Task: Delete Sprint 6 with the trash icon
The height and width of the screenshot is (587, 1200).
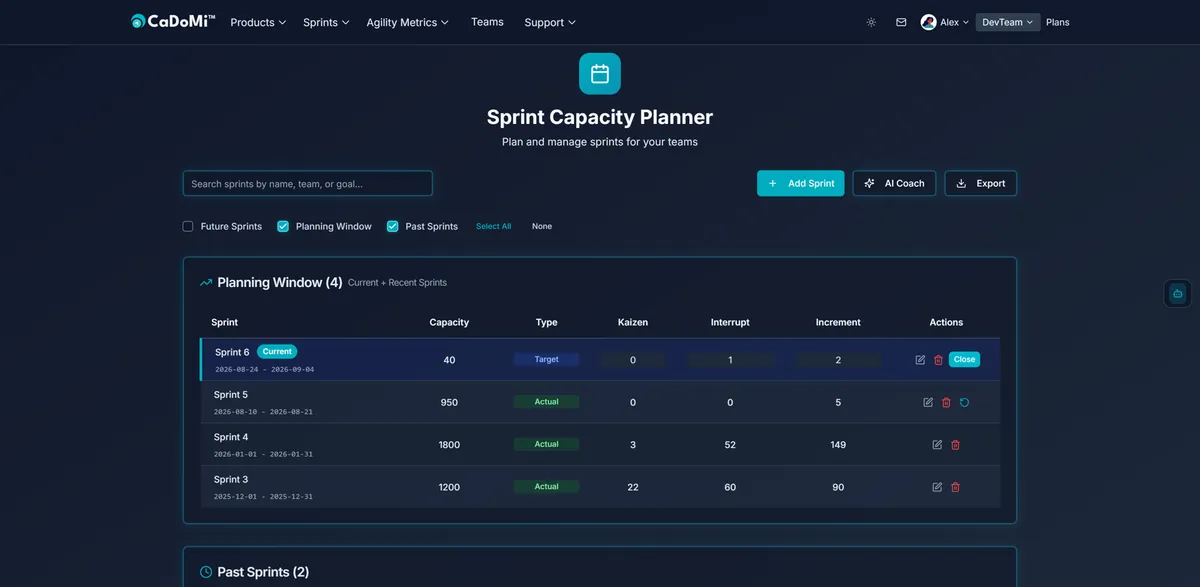Action: click(938, 360)
